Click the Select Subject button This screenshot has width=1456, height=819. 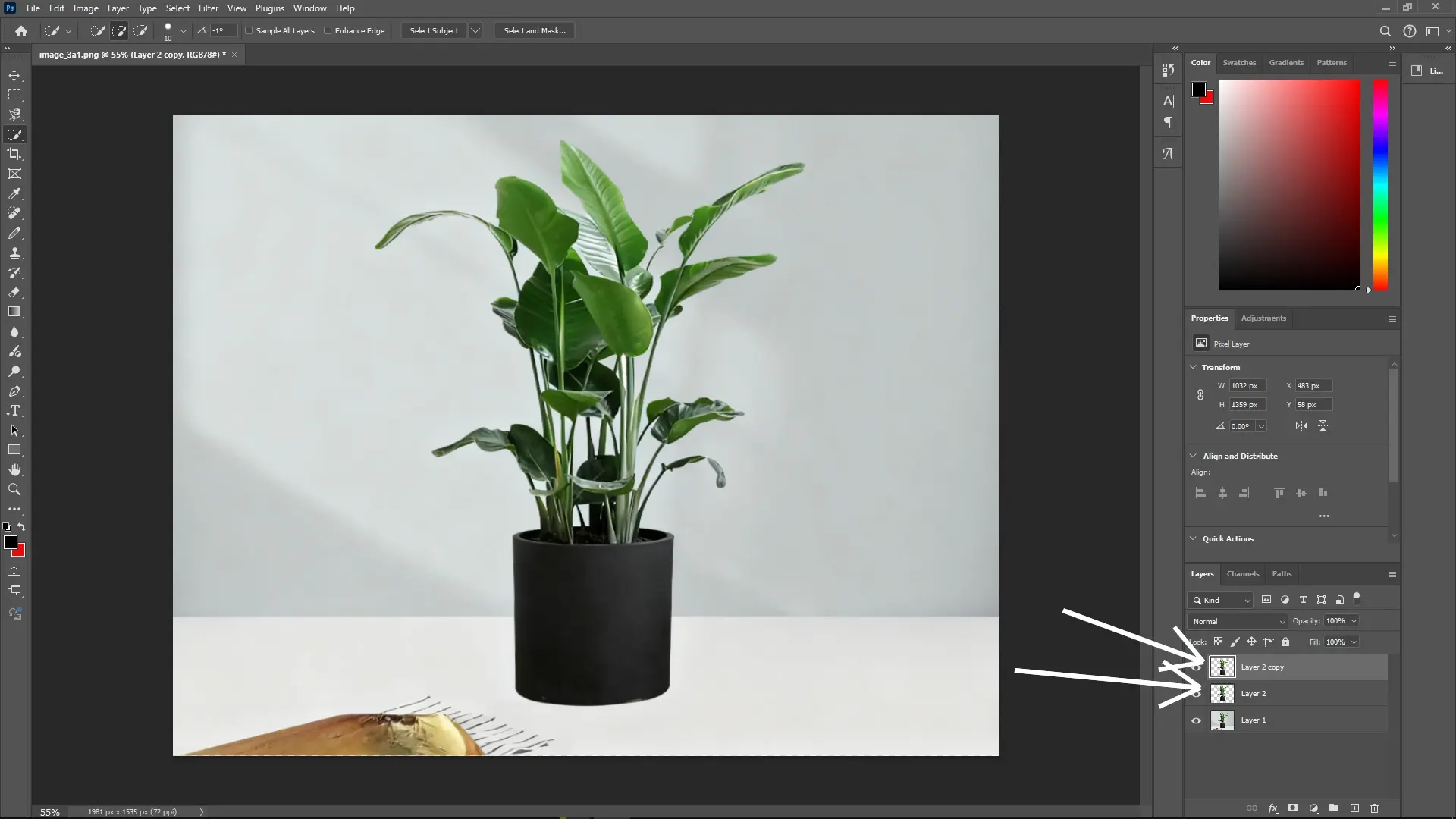[x=433, y=30]
